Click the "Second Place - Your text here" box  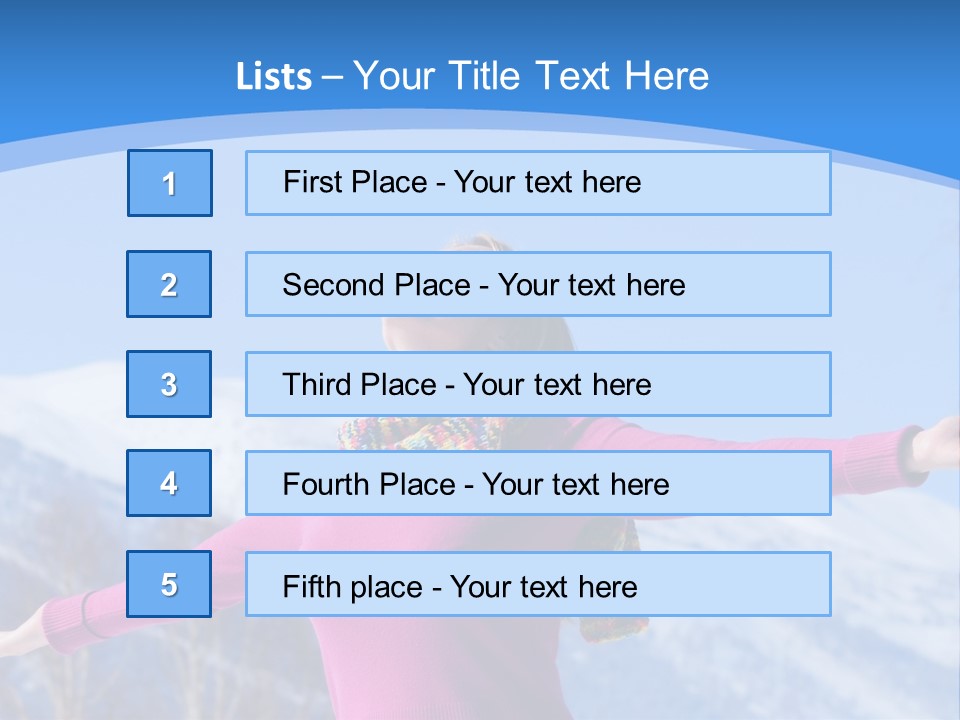[x=538, y=284]
